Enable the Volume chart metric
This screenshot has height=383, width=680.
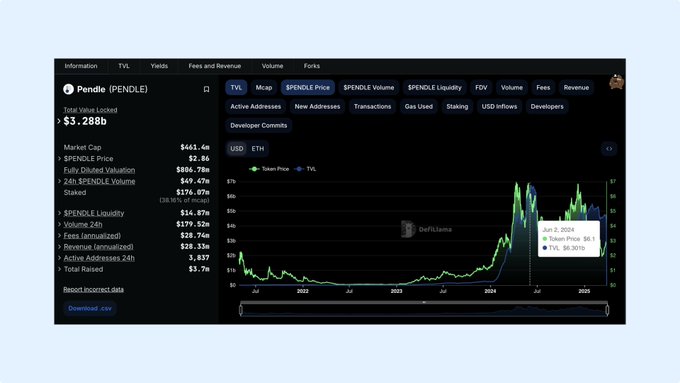[512, 88]
